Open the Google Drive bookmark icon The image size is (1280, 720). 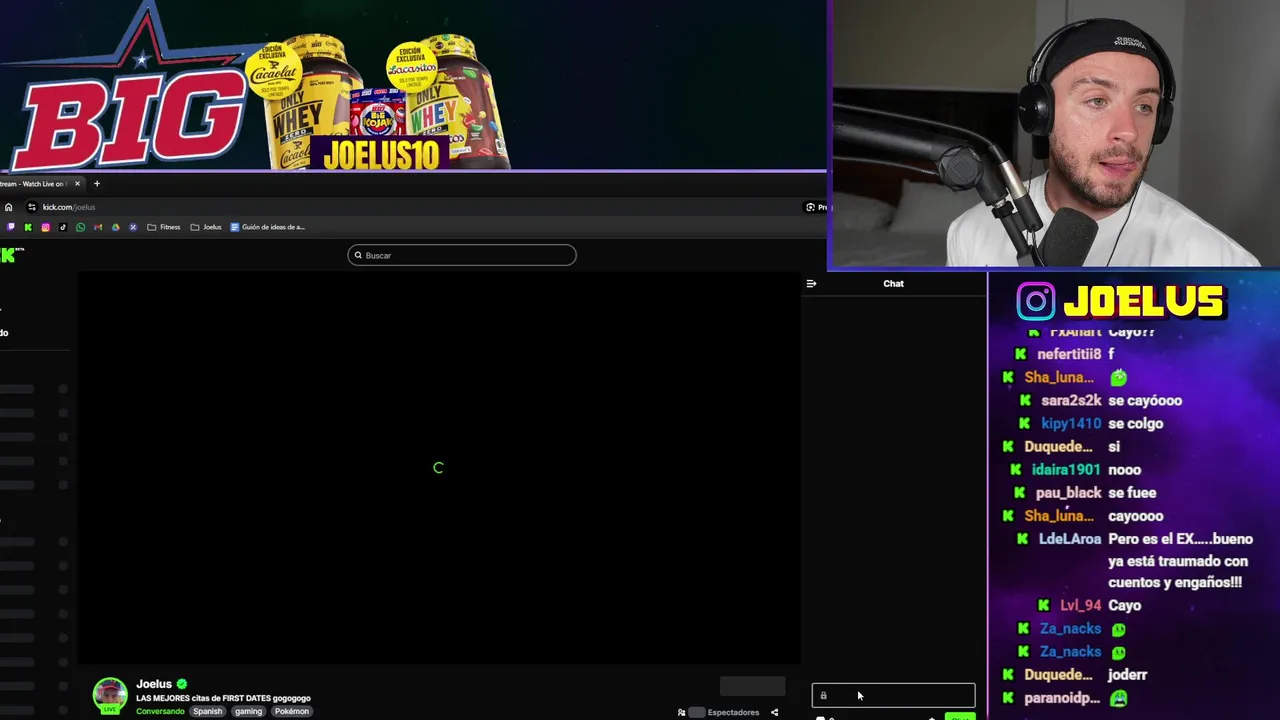(115, 227)
